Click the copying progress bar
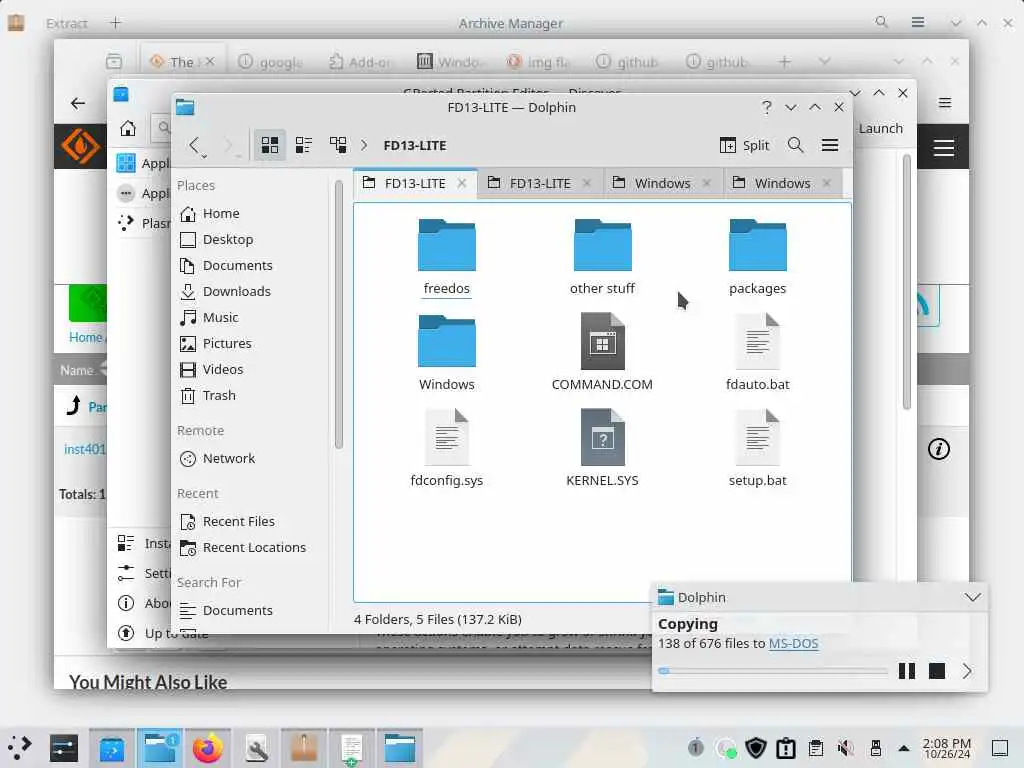The height and width of the screenshot is (768, 1024). click(773, 671)
